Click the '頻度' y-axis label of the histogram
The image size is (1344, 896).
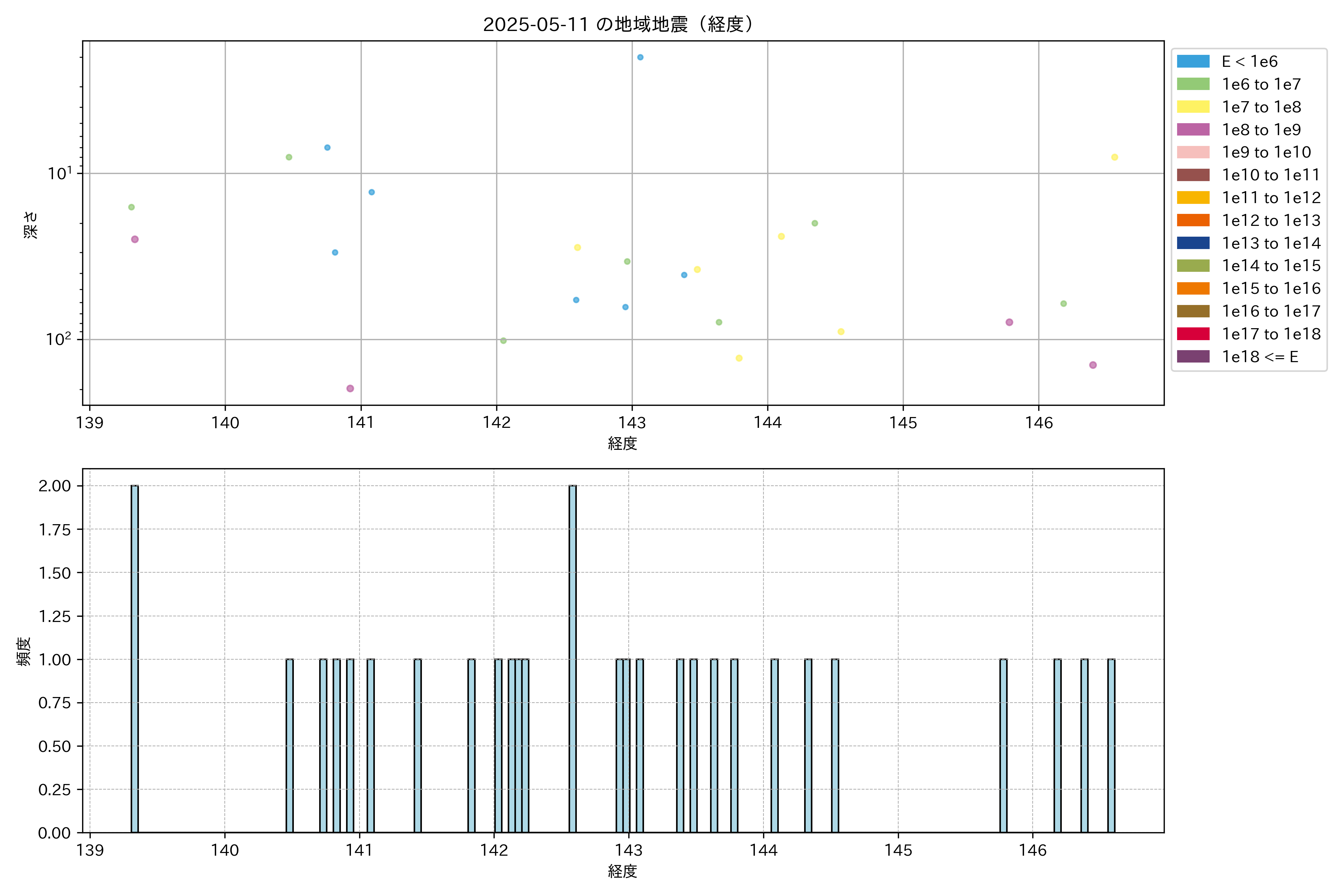tap(24, 651)
